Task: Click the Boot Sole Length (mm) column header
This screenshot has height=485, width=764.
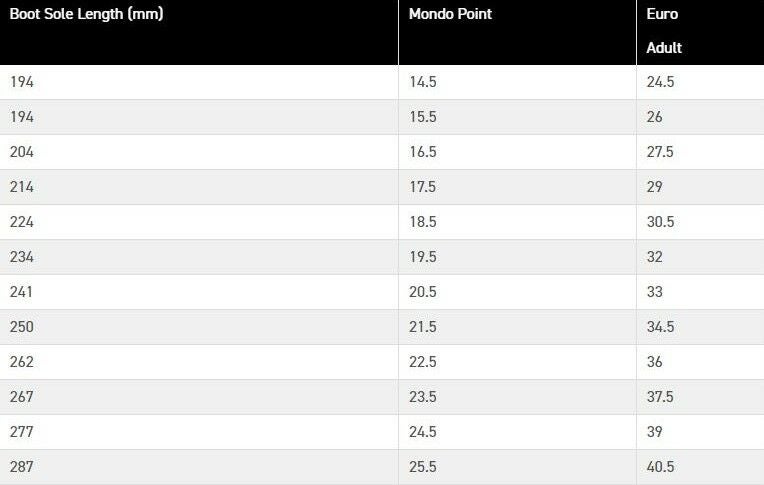Action: 86,14
